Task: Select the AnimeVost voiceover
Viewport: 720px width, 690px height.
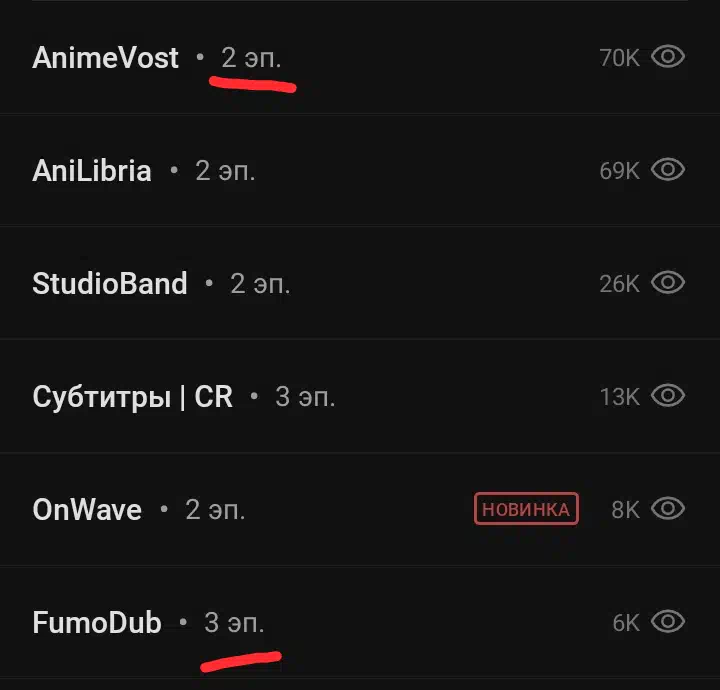Action: (360, 57)
